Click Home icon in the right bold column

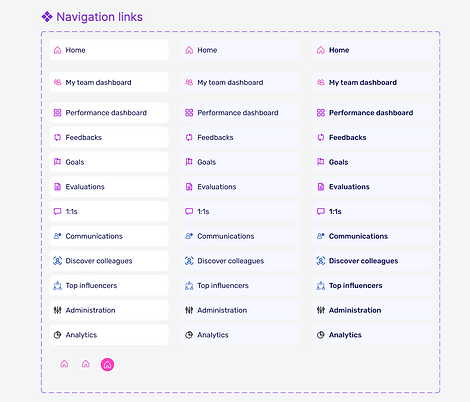(321, 50)
